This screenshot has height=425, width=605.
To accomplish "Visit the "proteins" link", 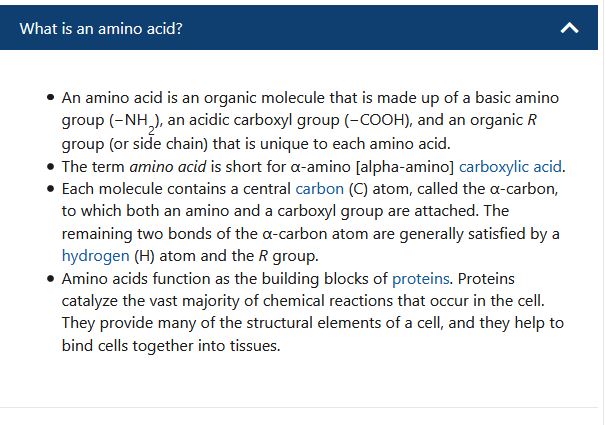I will click(x=420, y=278).
